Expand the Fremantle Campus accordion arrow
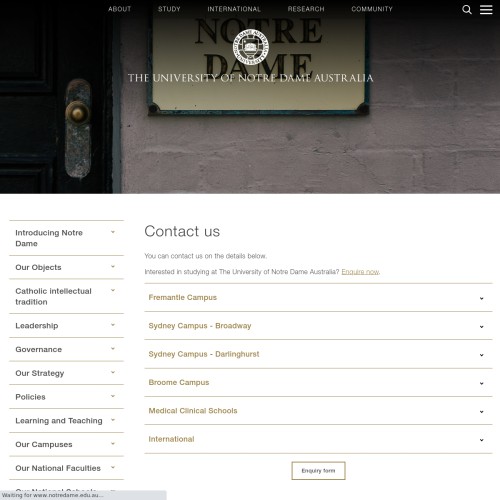The image size is (500, 500). pos(481,298)
